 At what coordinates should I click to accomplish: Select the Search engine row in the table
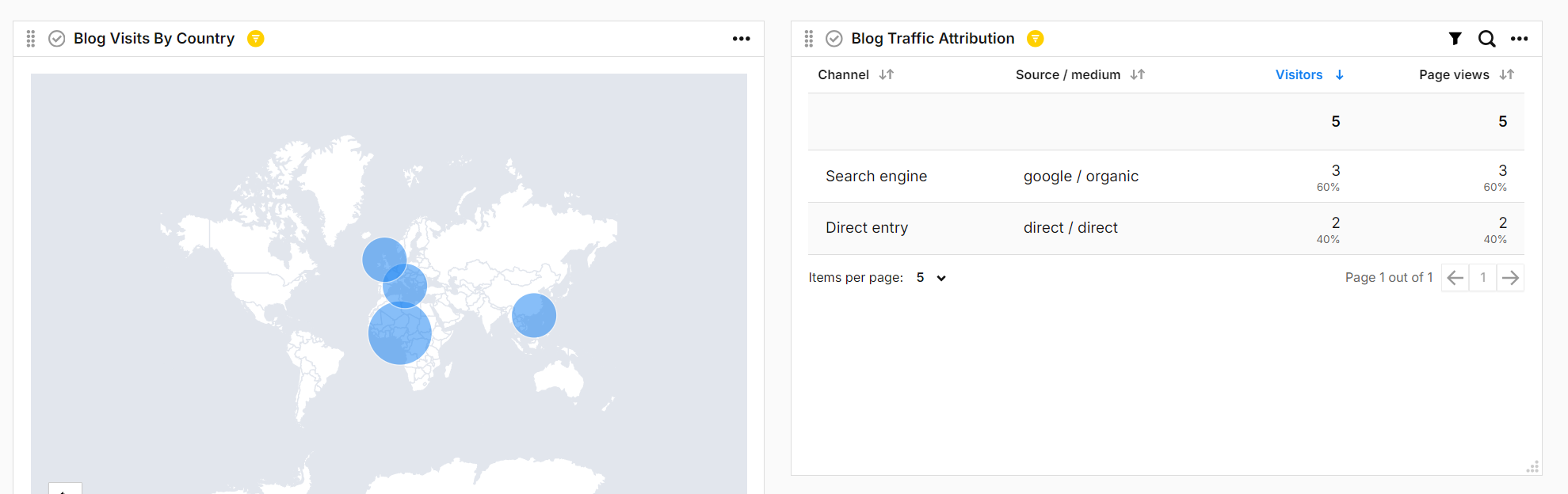876,177
